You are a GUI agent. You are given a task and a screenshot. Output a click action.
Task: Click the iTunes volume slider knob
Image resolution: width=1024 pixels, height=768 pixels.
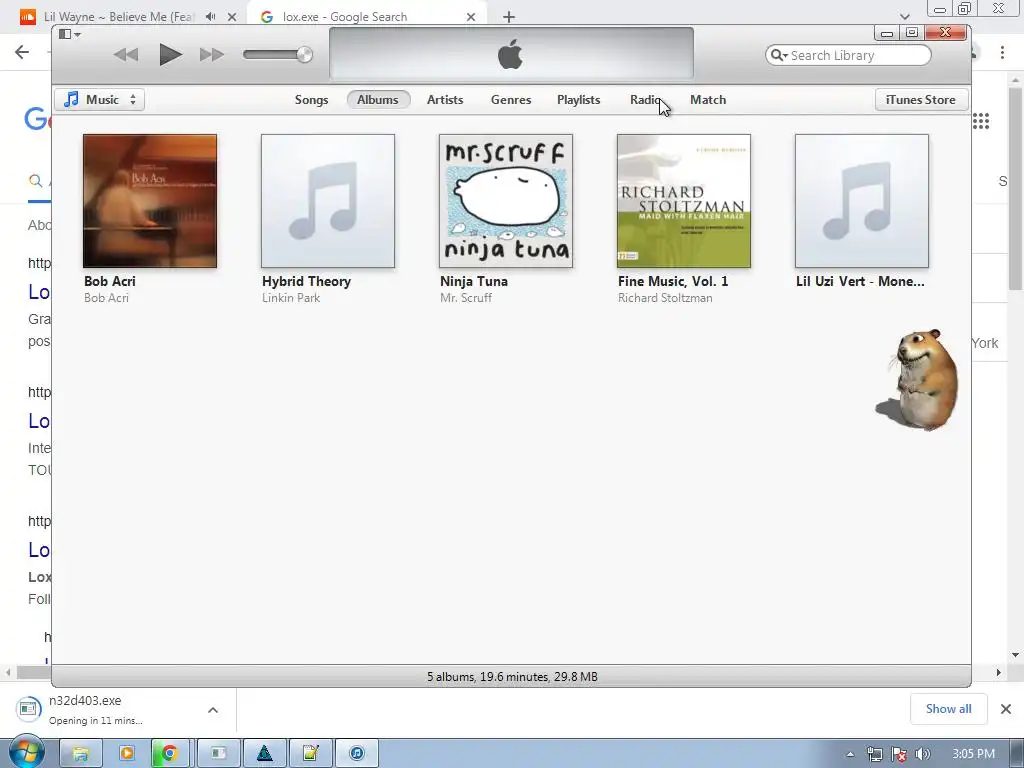click(304, 54)
